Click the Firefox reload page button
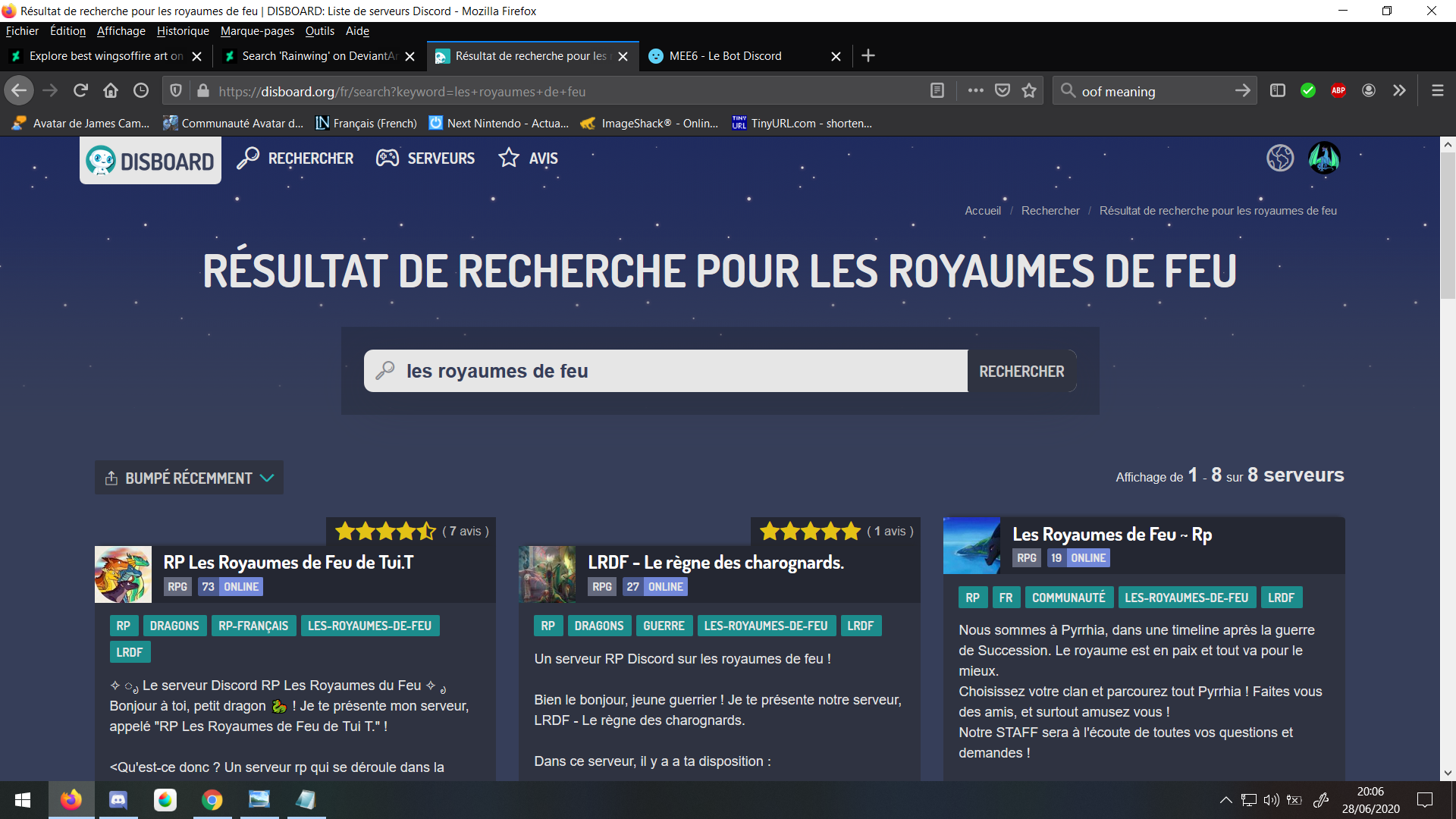 click(80, 91)
